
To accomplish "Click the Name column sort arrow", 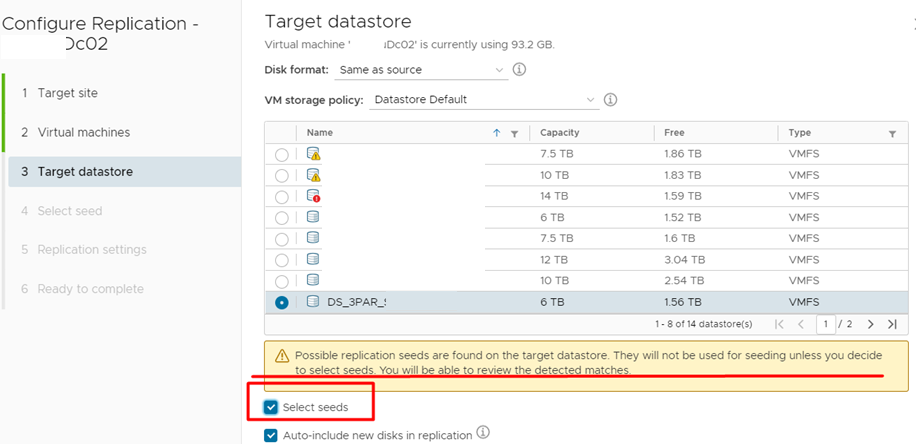I will tap(497, 133).
